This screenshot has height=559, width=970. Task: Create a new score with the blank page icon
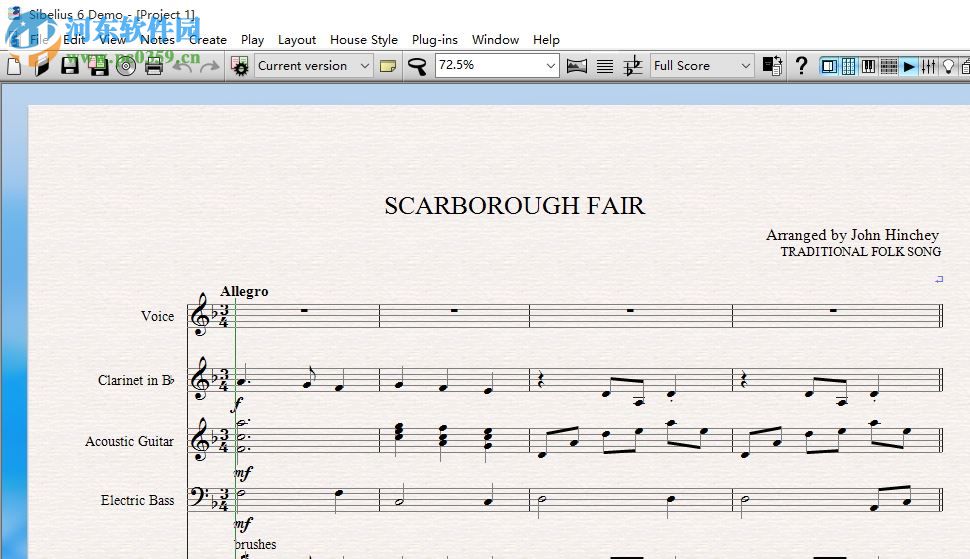14,66
